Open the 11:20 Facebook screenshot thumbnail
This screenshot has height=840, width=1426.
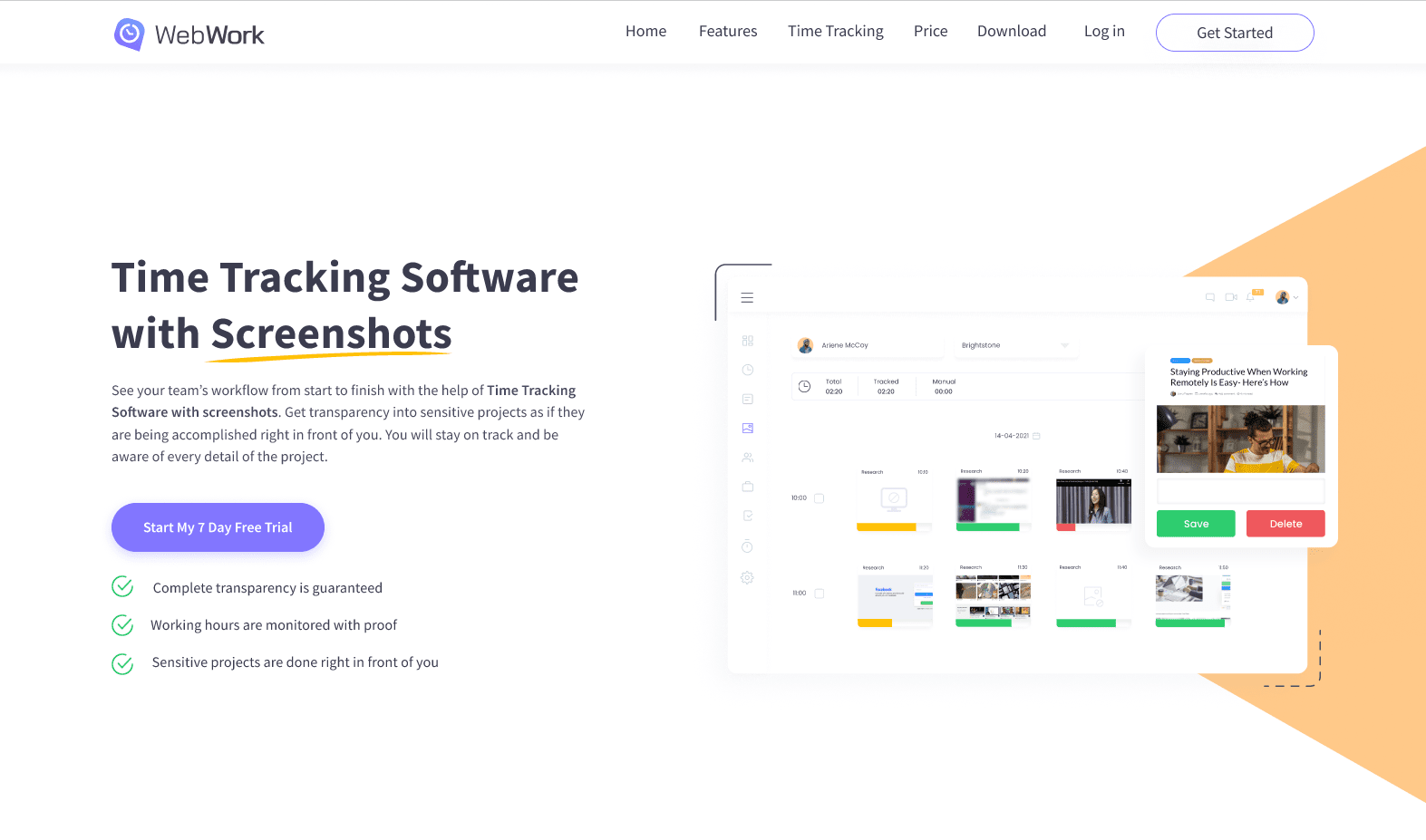click(x=895, y=596)
